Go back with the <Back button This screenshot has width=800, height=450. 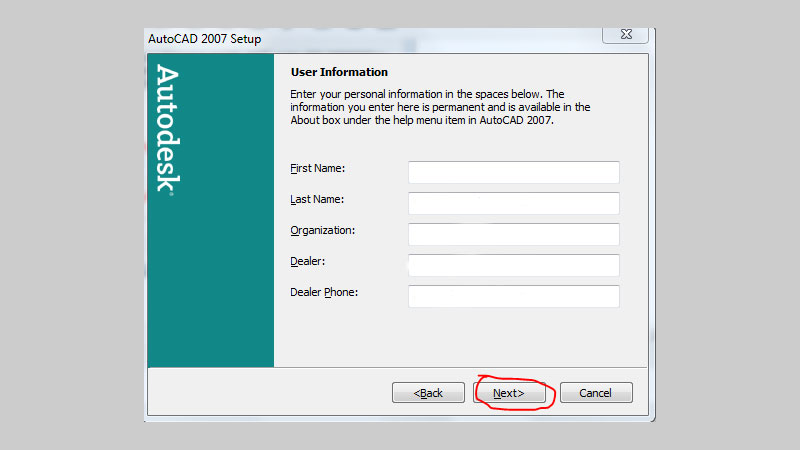428,393
